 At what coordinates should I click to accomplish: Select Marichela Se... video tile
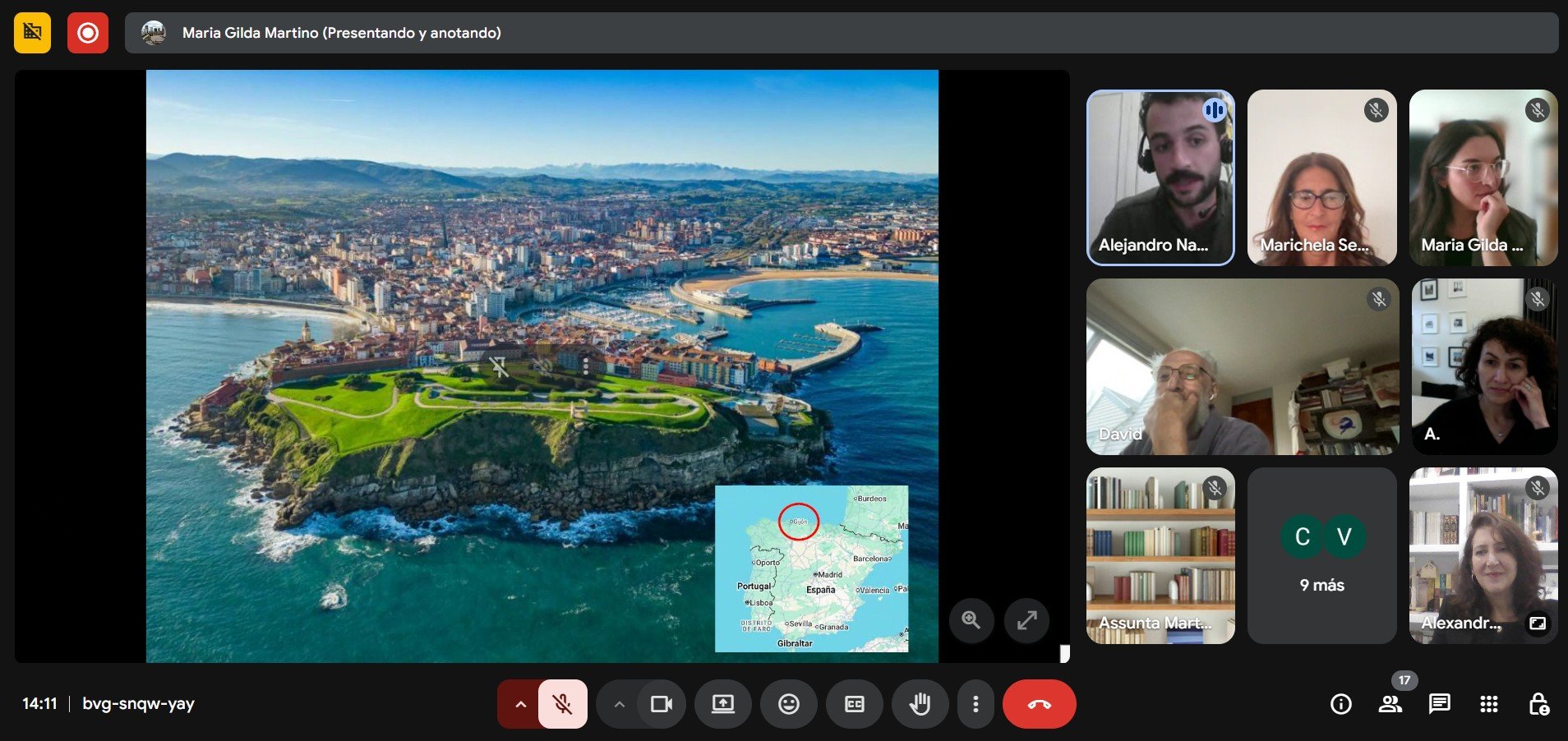pyautogui.click(x=1322, y=177)
